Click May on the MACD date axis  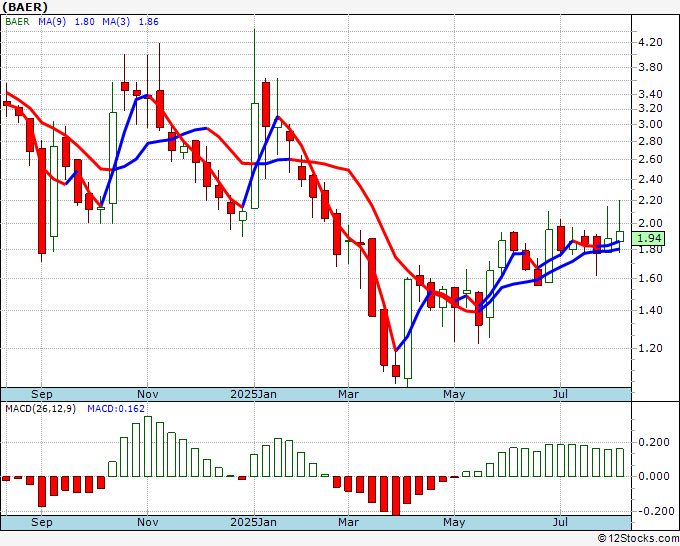(454, 522)
